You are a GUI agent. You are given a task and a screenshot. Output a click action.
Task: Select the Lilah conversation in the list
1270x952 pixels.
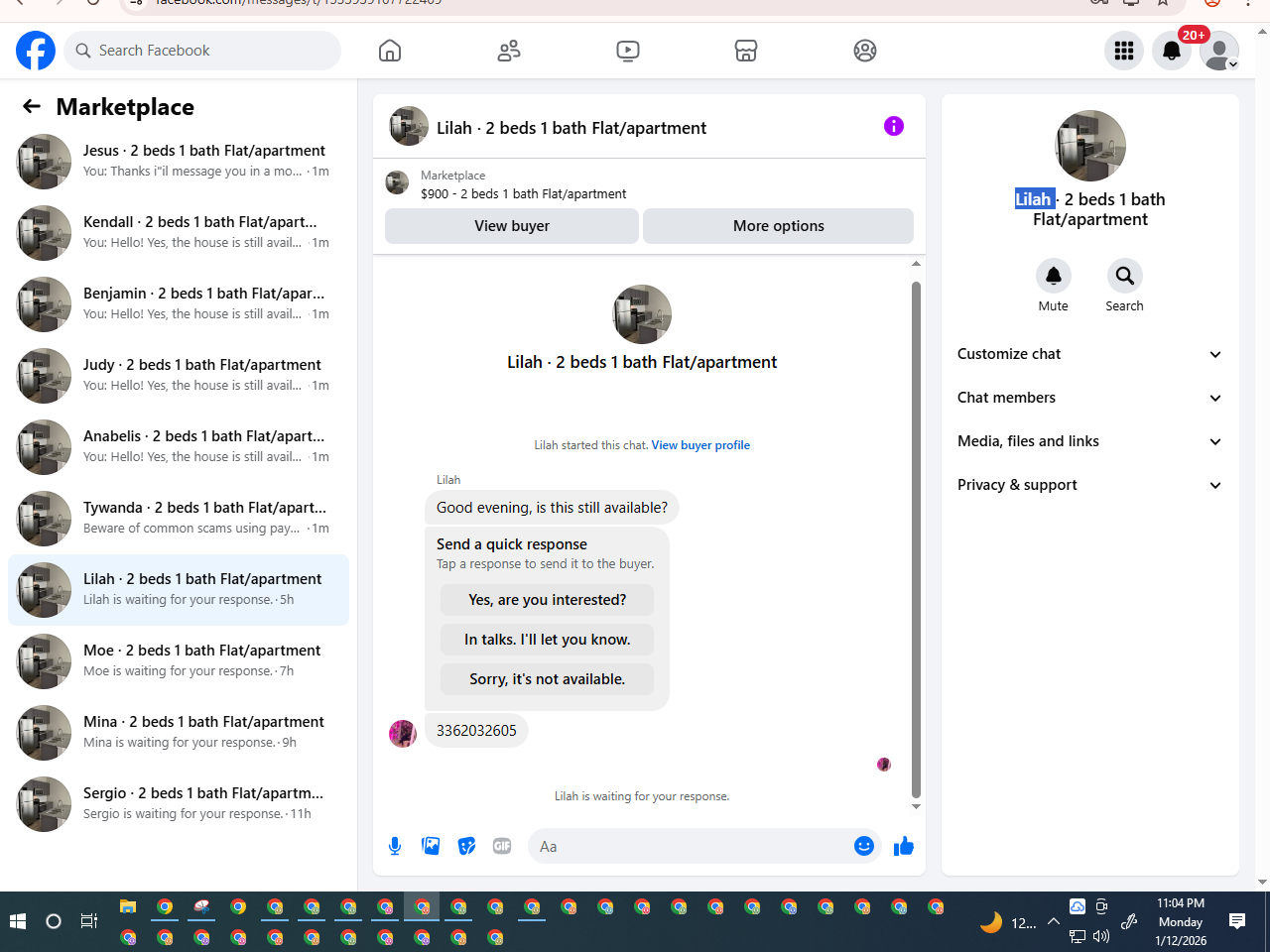pyautogui.click(x=179, y=590)
